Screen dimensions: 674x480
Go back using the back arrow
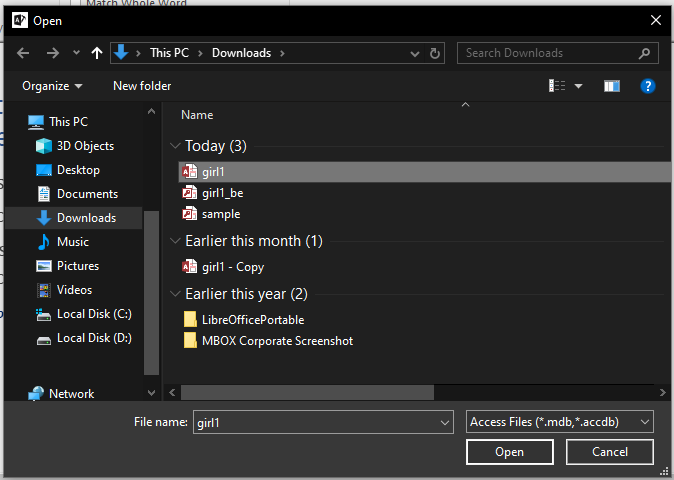click(23, 53)
